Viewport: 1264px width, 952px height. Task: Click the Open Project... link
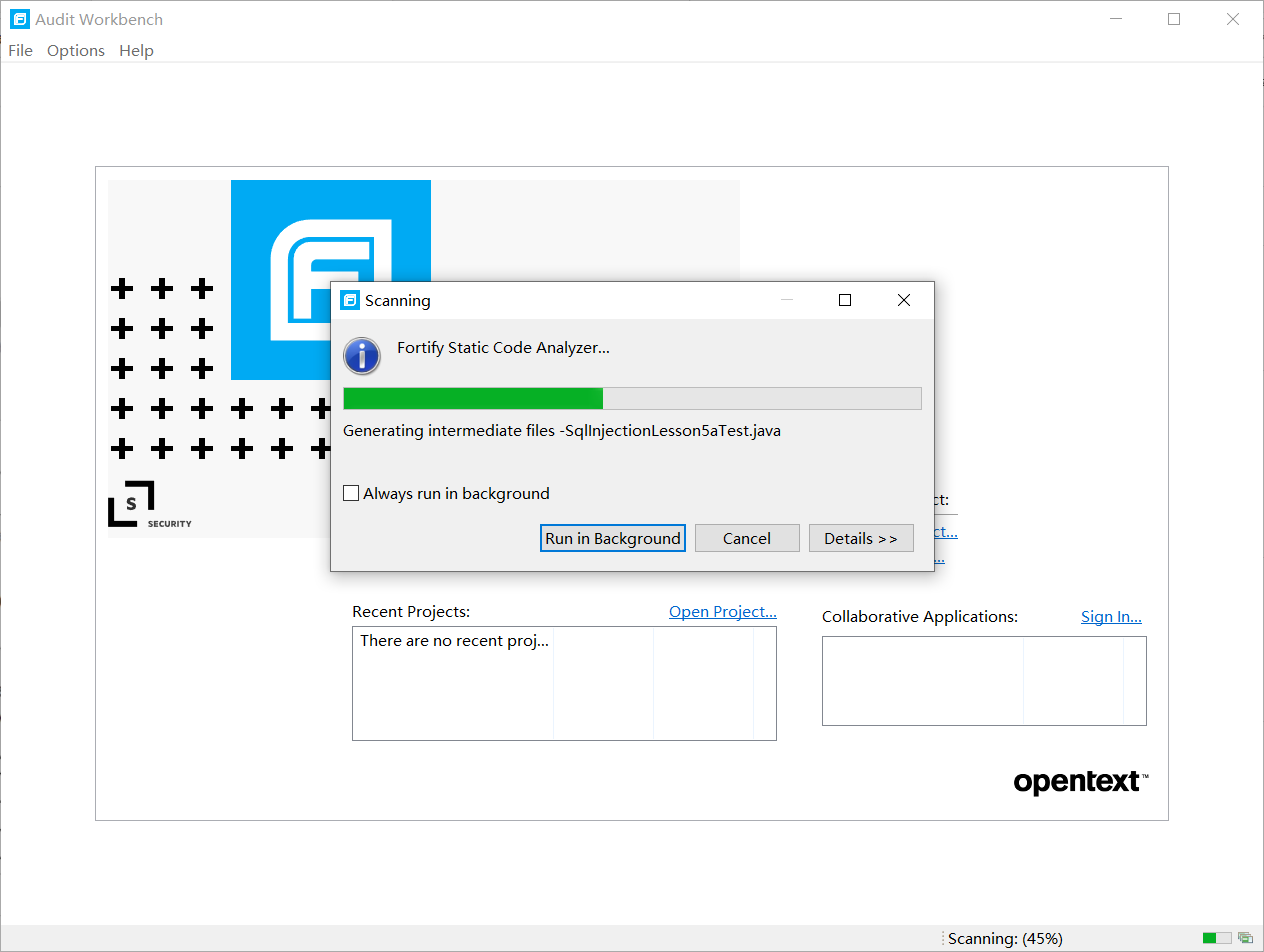coord(723,611)
